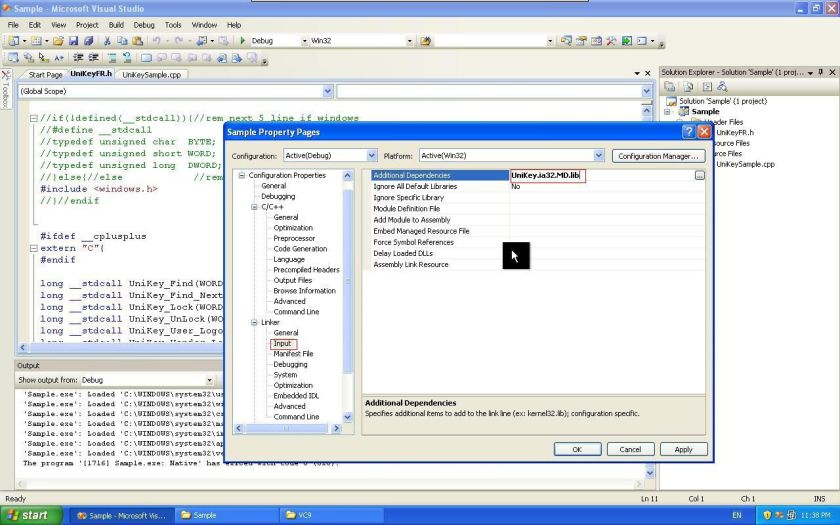The width and height of the screenshot is (840, 525).
Task: Open the Configuration dropdown Active(Debug)
Action: [372, 155]
